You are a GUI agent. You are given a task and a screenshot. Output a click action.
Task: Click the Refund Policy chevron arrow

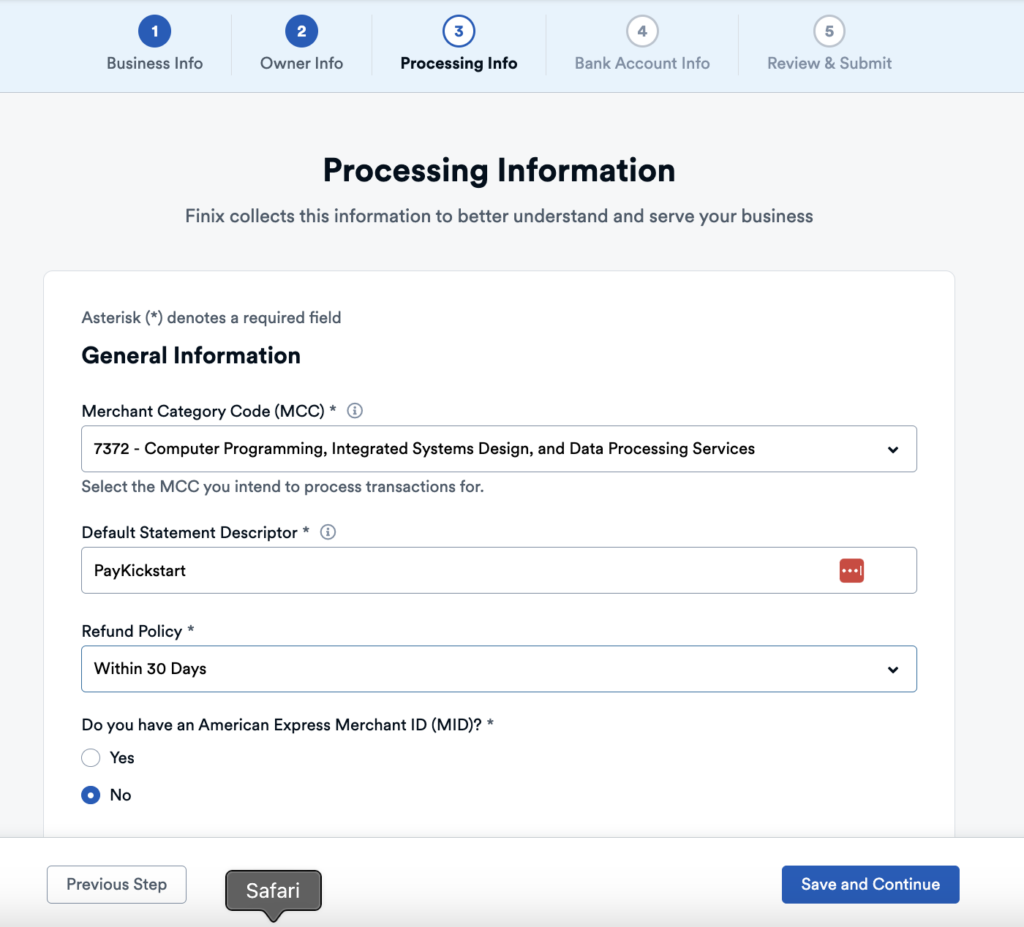[893, 669]
